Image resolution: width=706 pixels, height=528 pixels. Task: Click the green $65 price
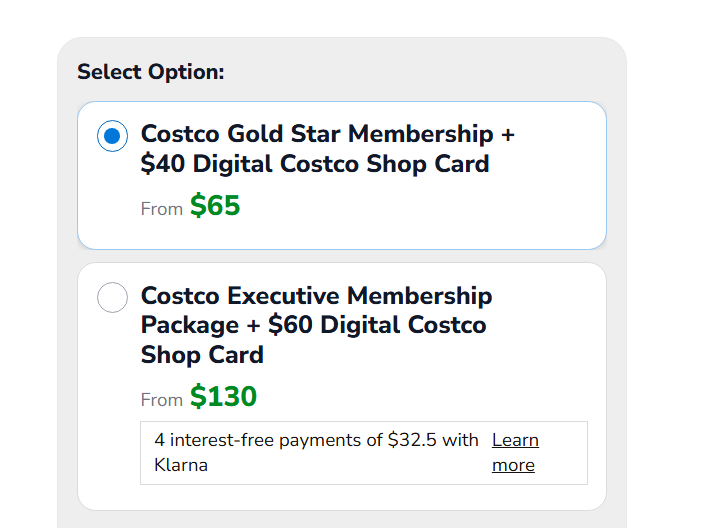tap(215, 206)
